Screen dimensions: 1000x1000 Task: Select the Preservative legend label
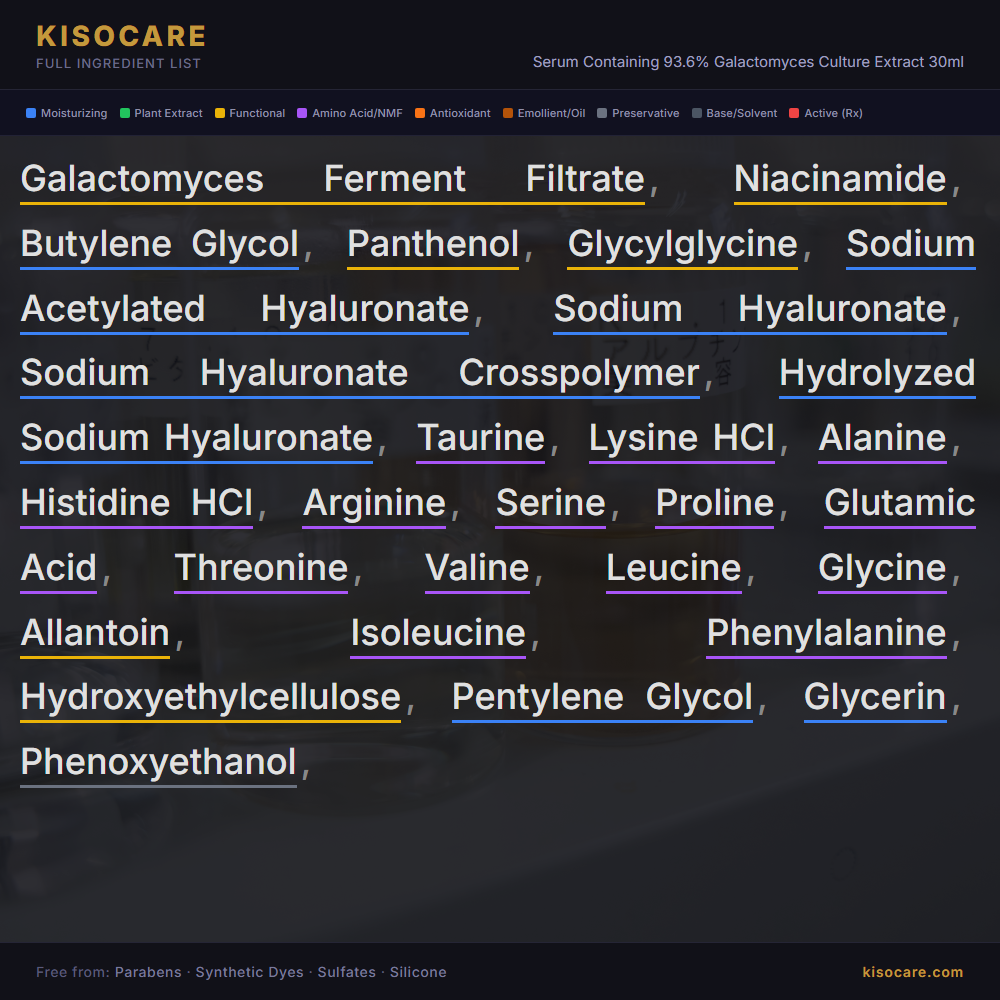click(645, 114)
